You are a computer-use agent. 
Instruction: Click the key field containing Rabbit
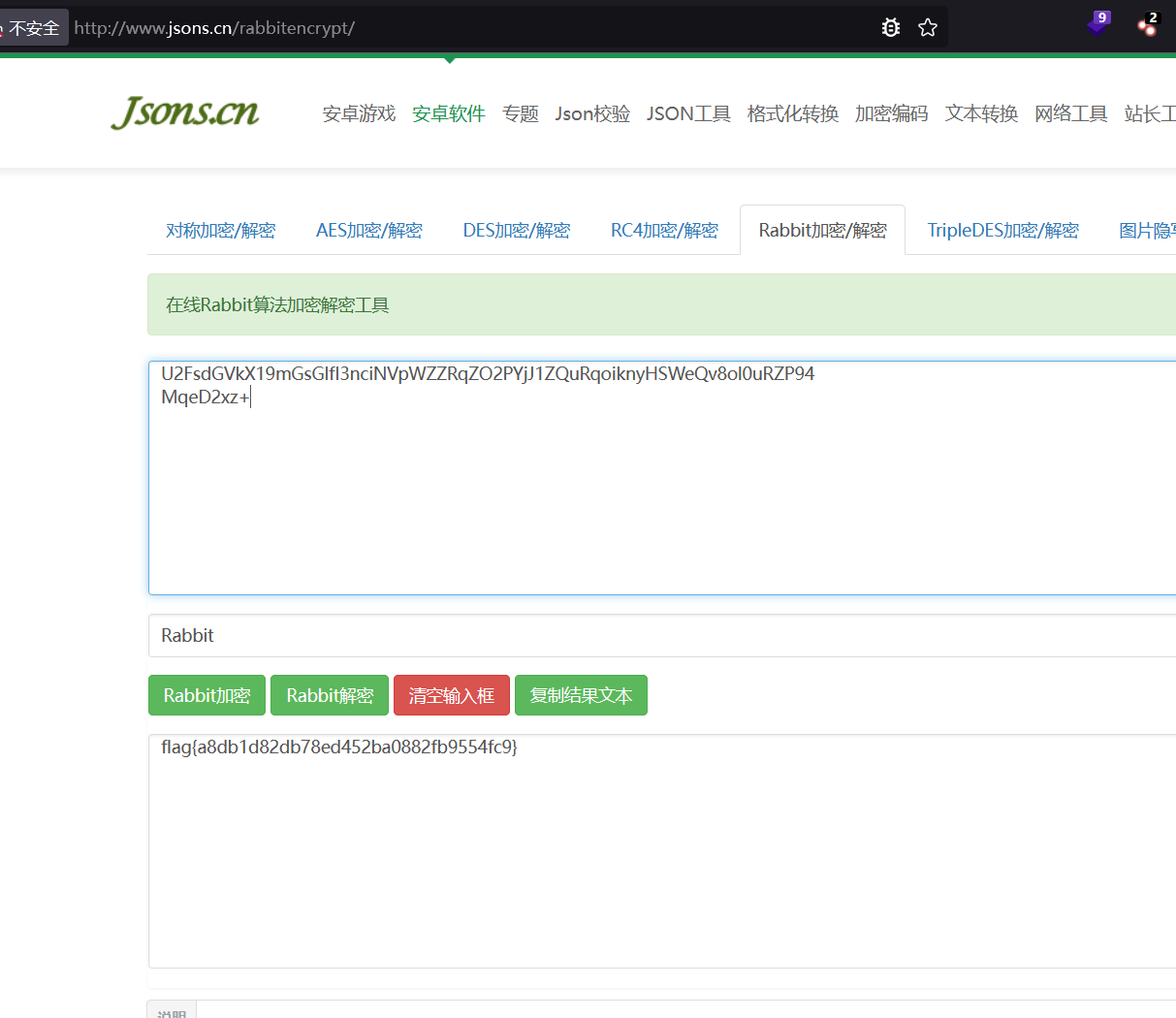click(x=659, y=636)
